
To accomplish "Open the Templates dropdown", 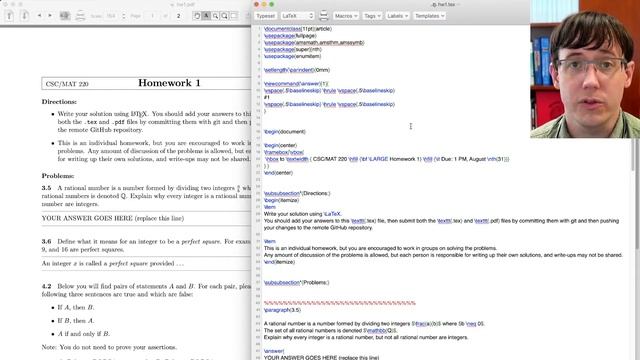I will (x=429, y=16).
